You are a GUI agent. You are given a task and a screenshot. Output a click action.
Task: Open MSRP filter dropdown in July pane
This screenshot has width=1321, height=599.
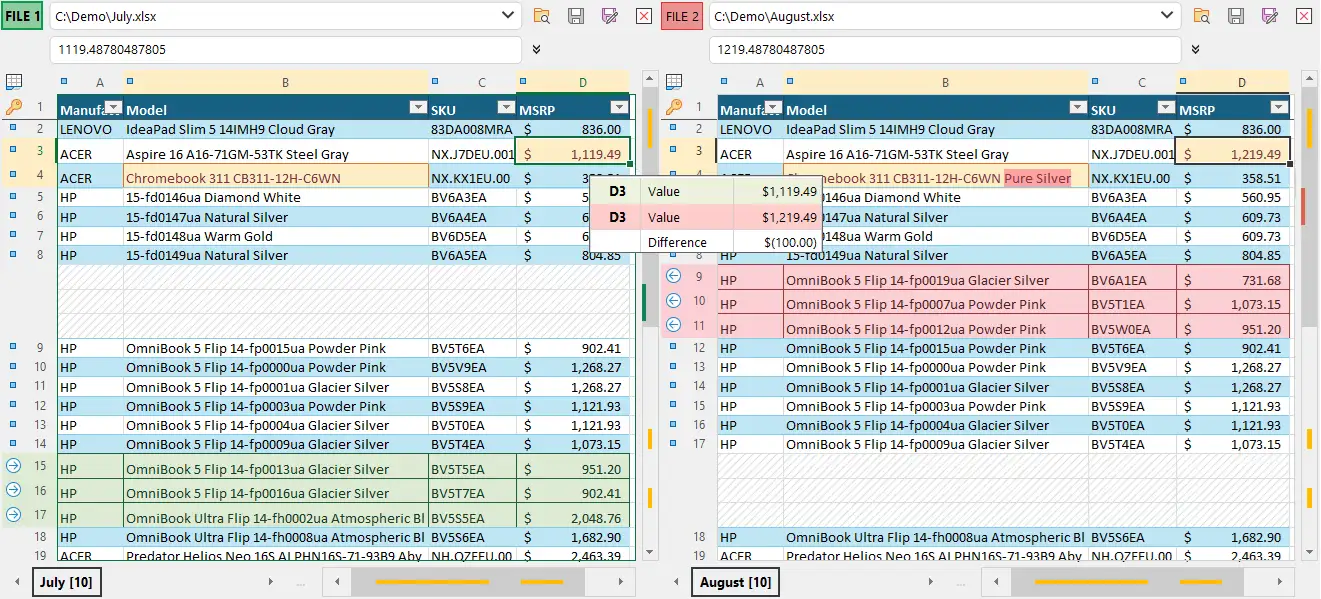(x=617, y=108)
